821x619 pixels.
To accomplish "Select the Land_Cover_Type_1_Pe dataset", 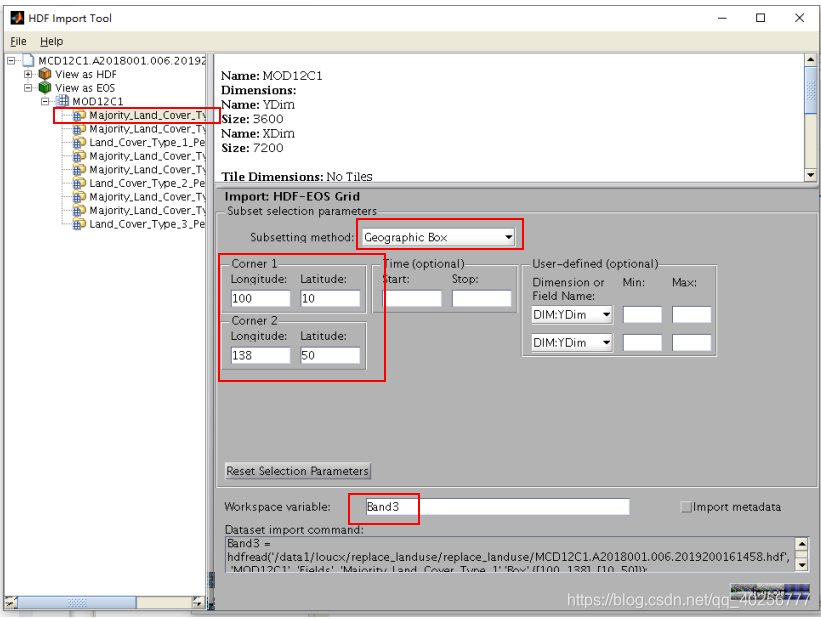I will [147, 142].
